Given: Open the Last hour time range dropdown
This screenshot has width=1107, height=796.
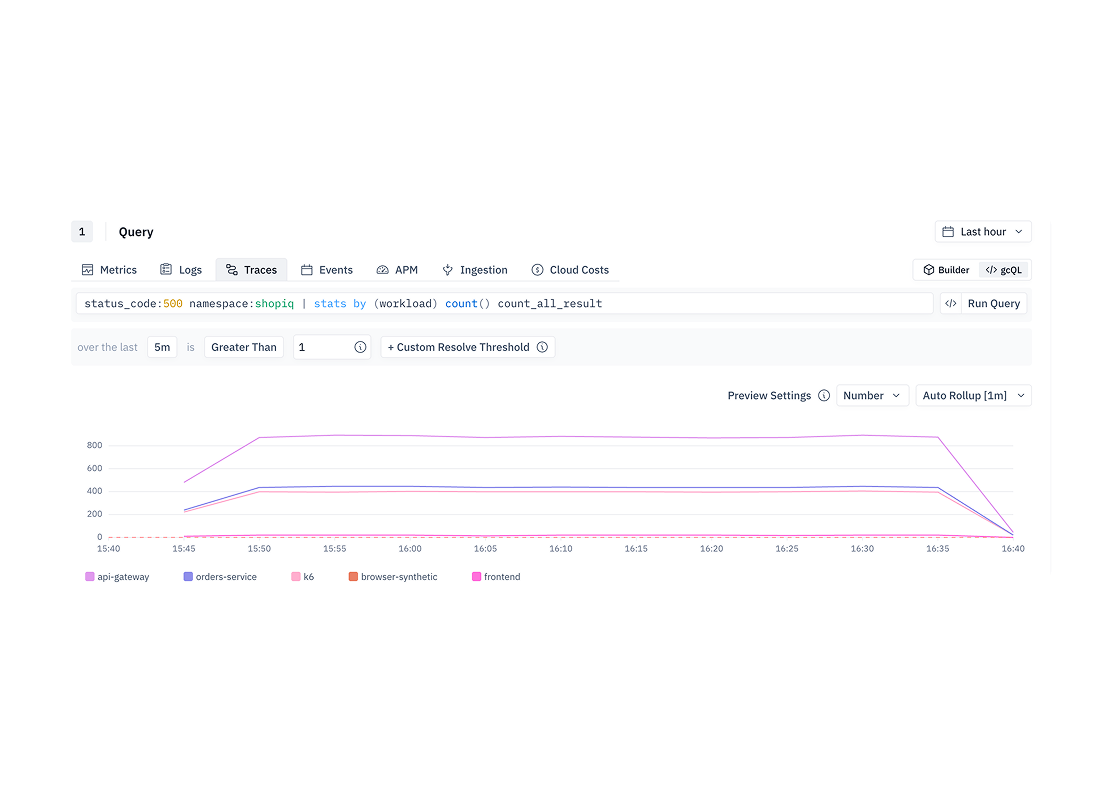Looking at the screenshot, I should click(x=983, y=232).
